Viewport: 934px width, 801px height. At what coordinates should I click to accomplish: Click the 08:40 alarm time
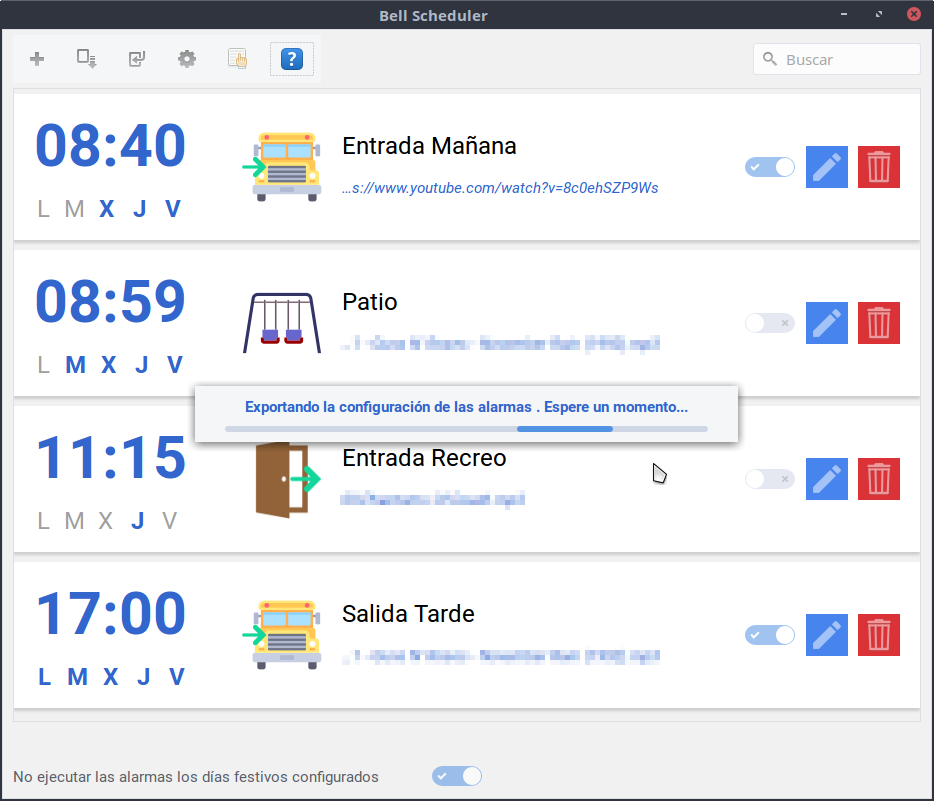click(110, 146)
